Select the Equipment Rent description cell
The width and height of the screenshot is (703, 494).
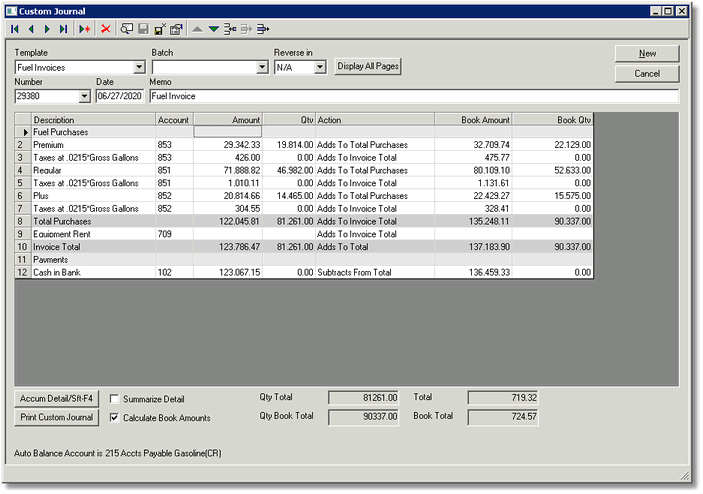coord(93,234)
